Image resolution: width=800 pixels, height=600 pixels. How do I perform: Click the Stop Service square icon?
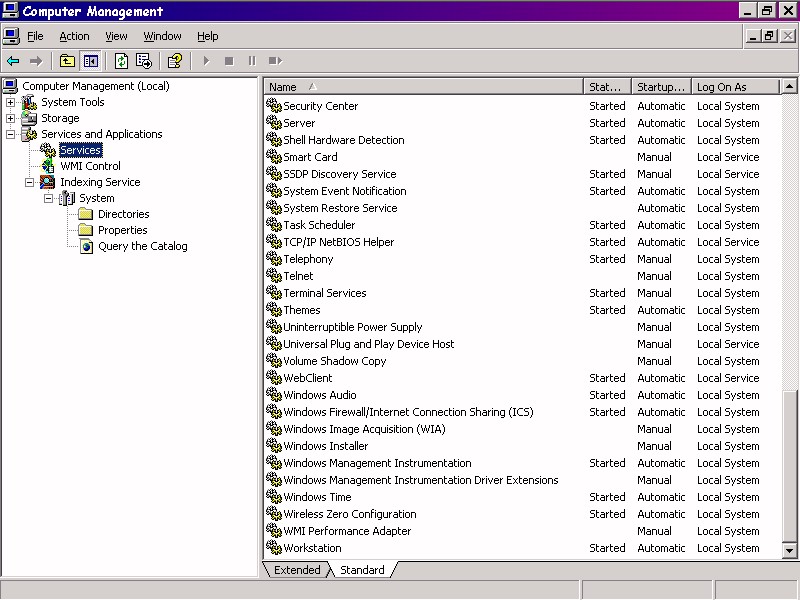[x=229, y=61]
